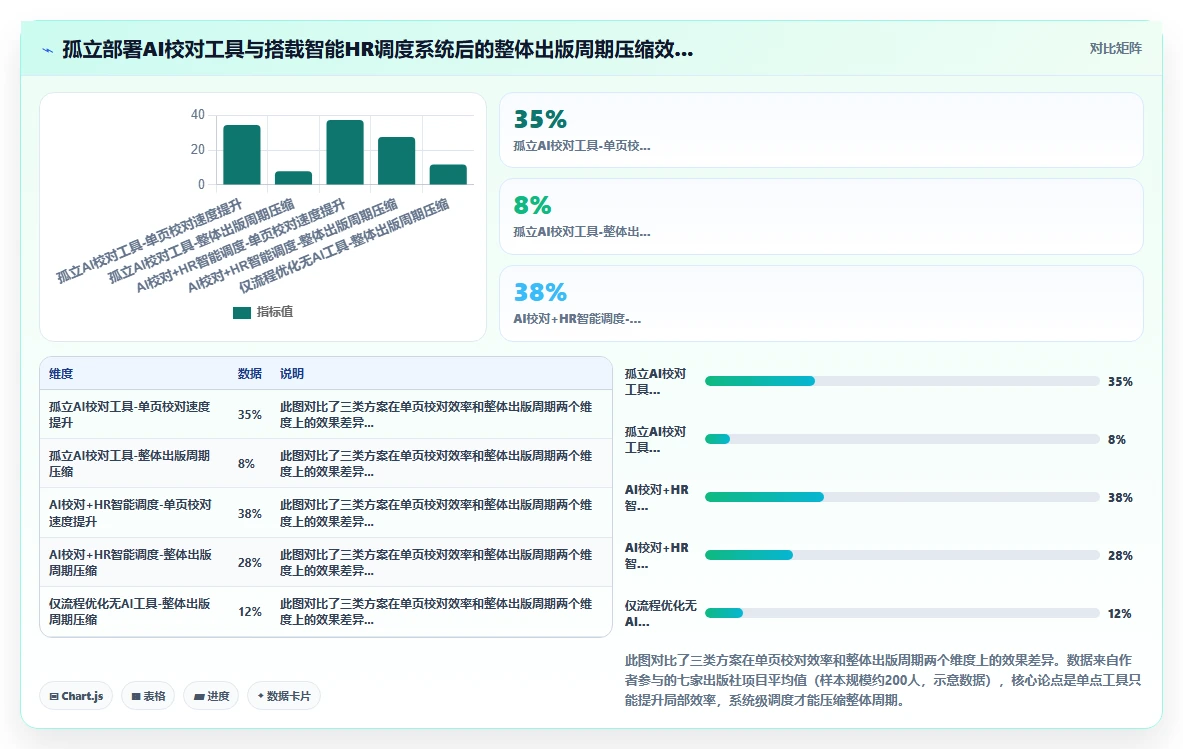Open the 35% data card
This screenshot has width=1183, height=749.
(821, 130)
